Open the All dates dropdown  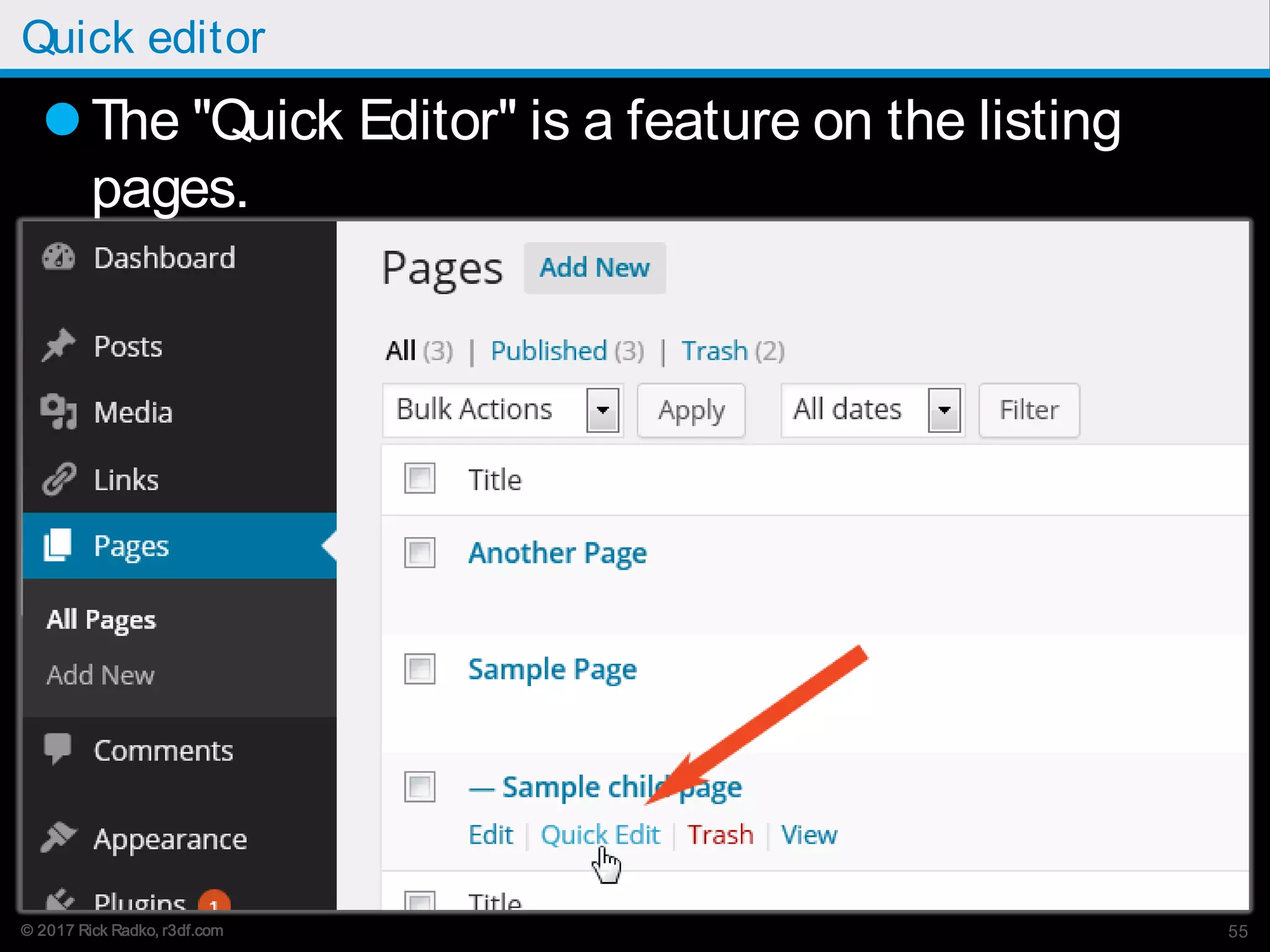coord(873,410)
